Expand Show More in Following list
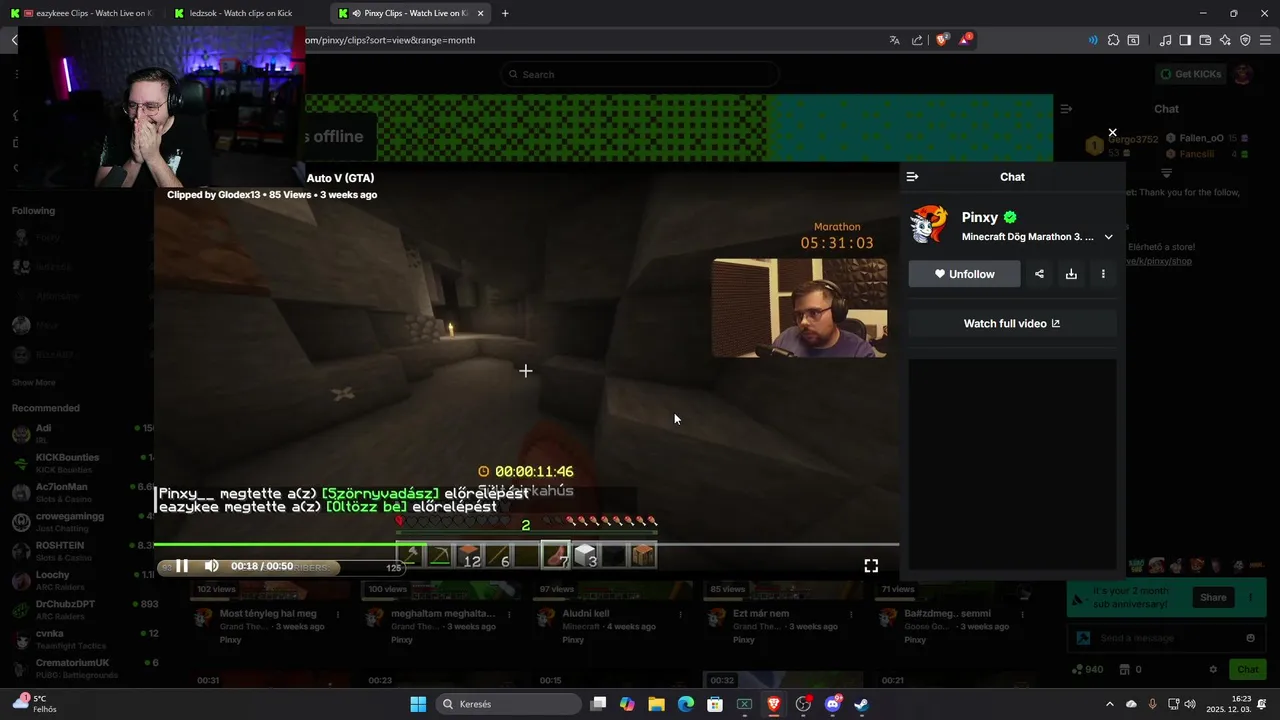The width and height of the screenshot is (1280, 720). (34, 383)
